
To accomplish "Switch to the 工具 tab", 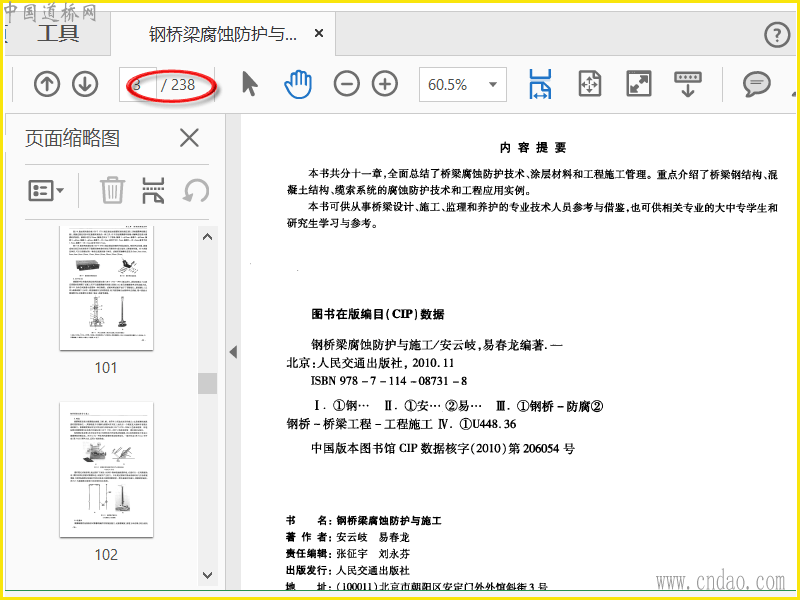I will [58, 34].
